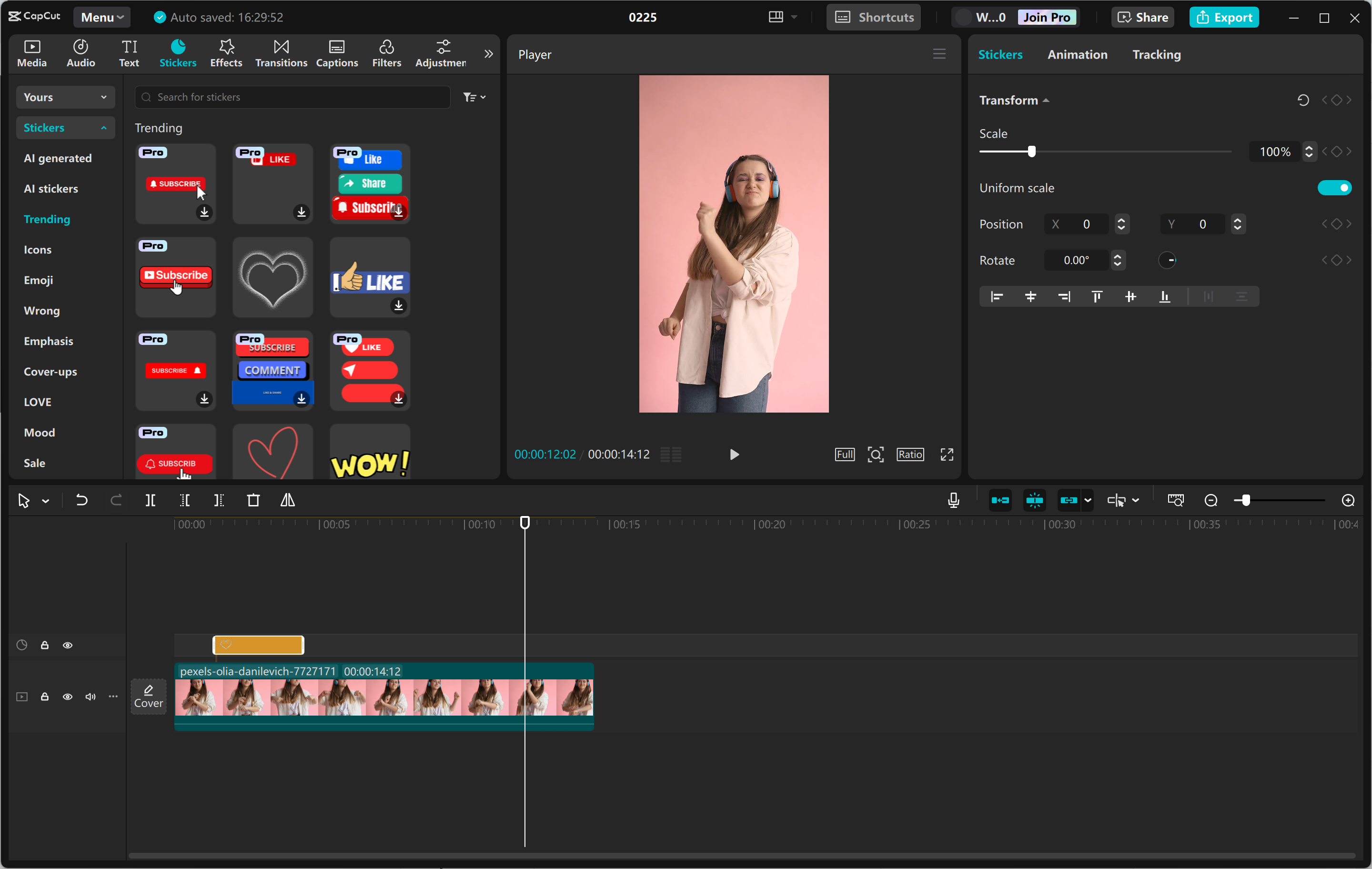Open the sticker filter dropdown beside search

(474, 97)
